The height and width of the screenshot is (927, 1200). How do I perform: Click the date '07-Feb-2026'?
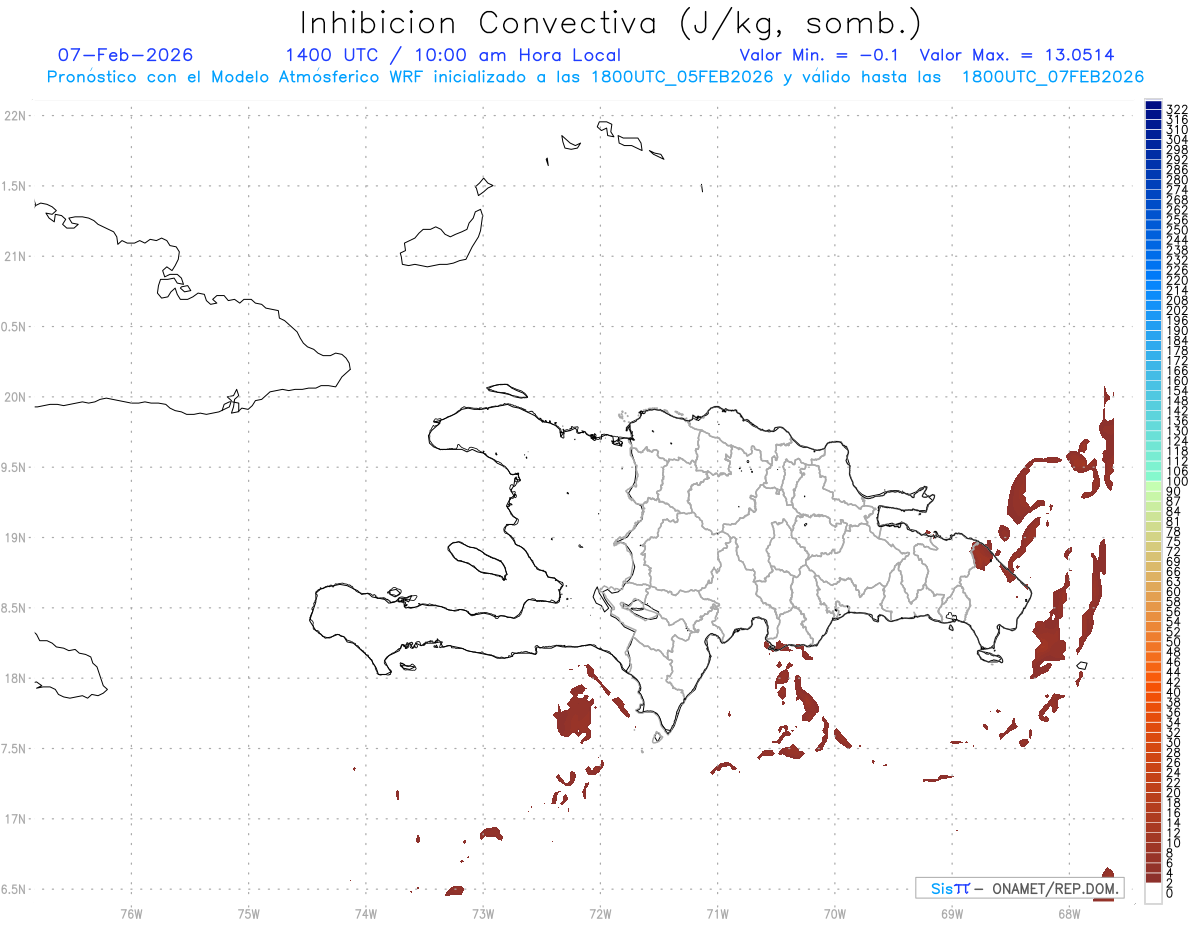(126, 55)
